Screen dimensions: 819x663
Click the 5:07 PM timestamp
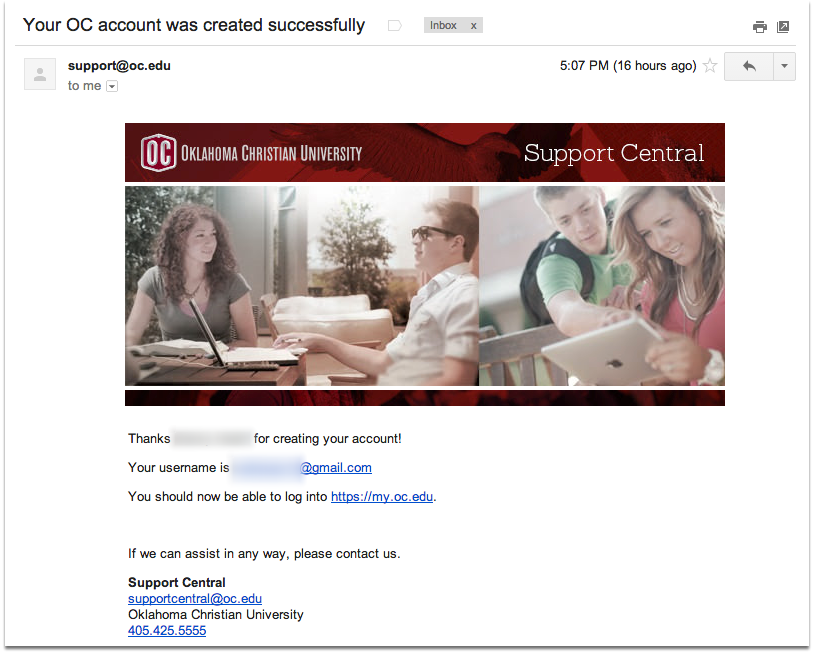pyautogui.click(x=628, y=66)
